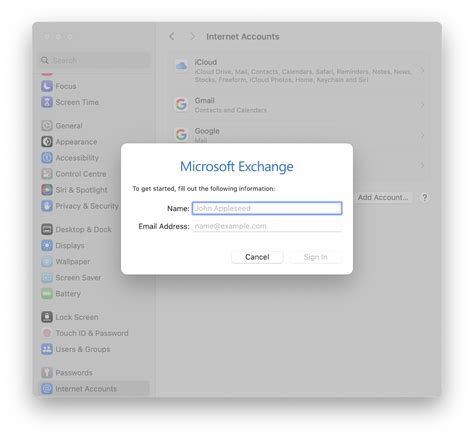Viewport: 474px width, 439px height.
Task: Click the Lock Screen label
Action: pyautogui.click(x=77, y=317)
